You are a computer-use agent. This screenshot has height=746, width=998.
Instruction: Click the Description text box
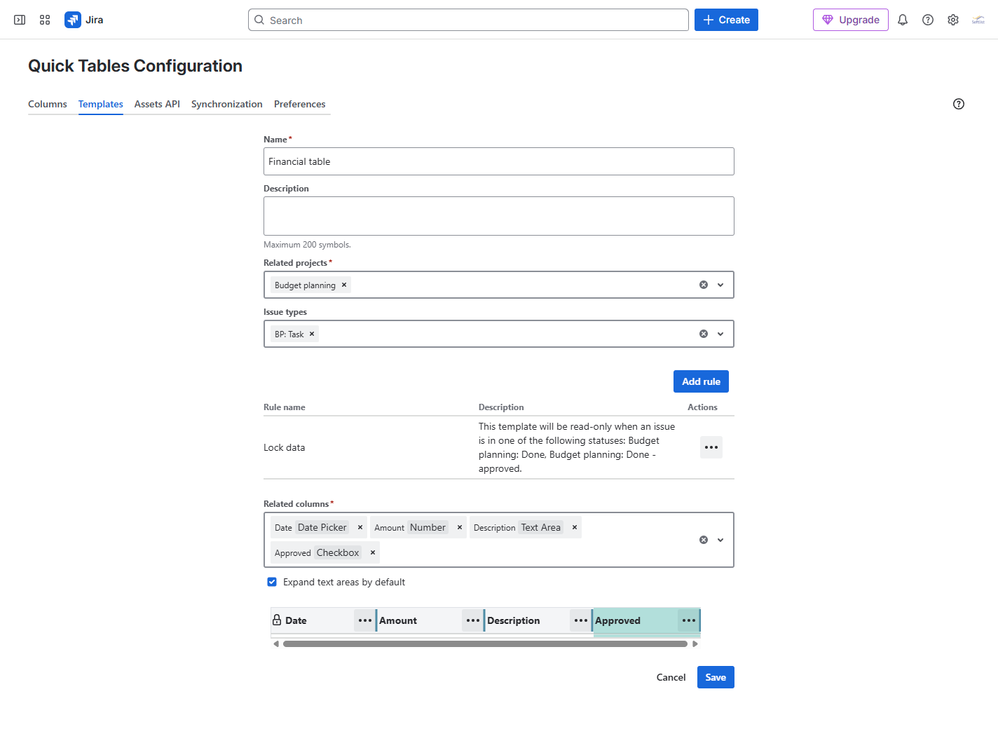(x=499, y=216)
